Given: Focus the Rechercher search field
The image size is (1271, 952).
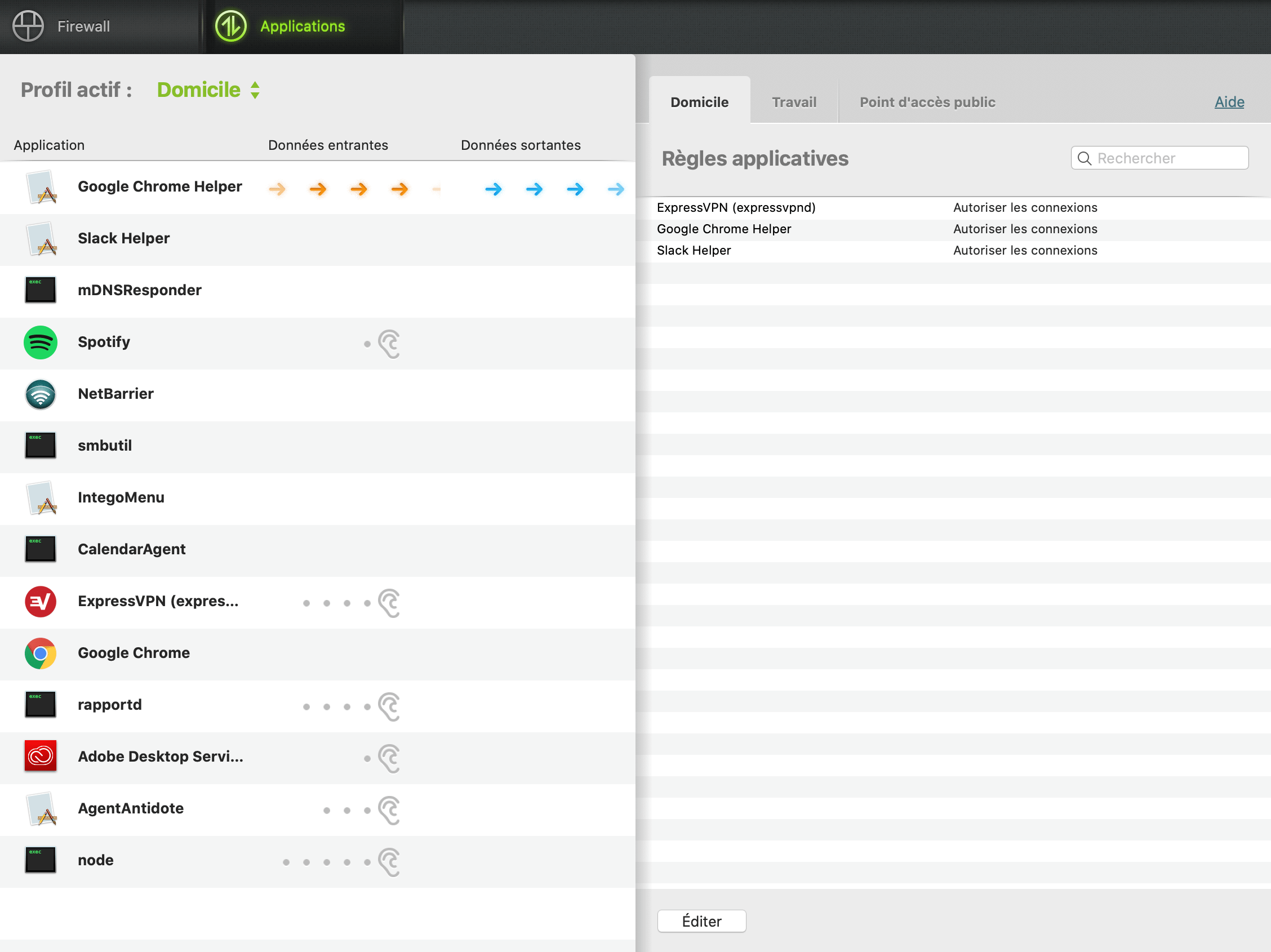Looking at the screenshot, I should (1159, 158).
